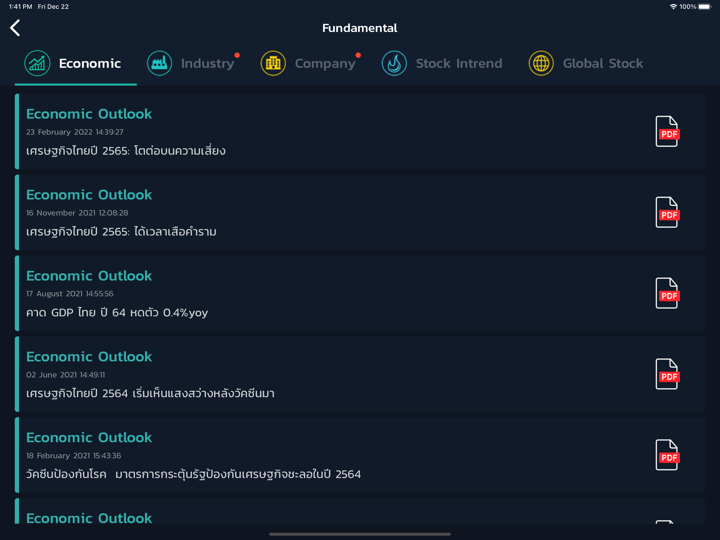720x540 pixels.
Task: Tap the Global Stock globe icon
Action: [x=541, y=63]
